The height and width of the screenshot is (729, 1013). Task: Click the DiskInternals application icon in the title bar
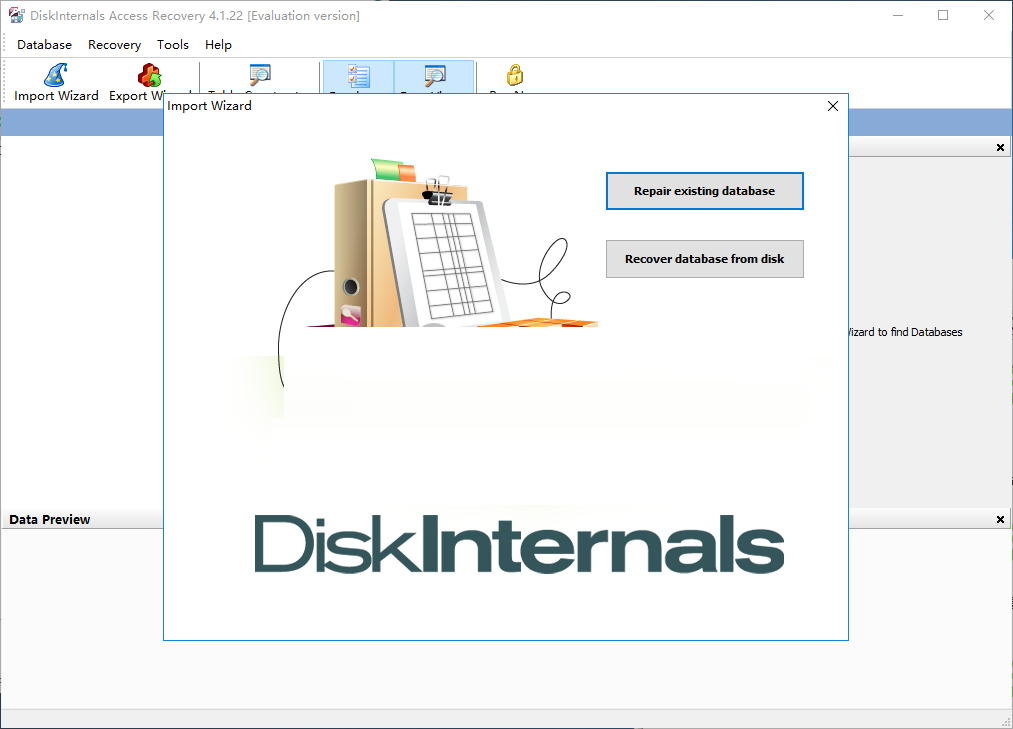click(x=16, y=16)
